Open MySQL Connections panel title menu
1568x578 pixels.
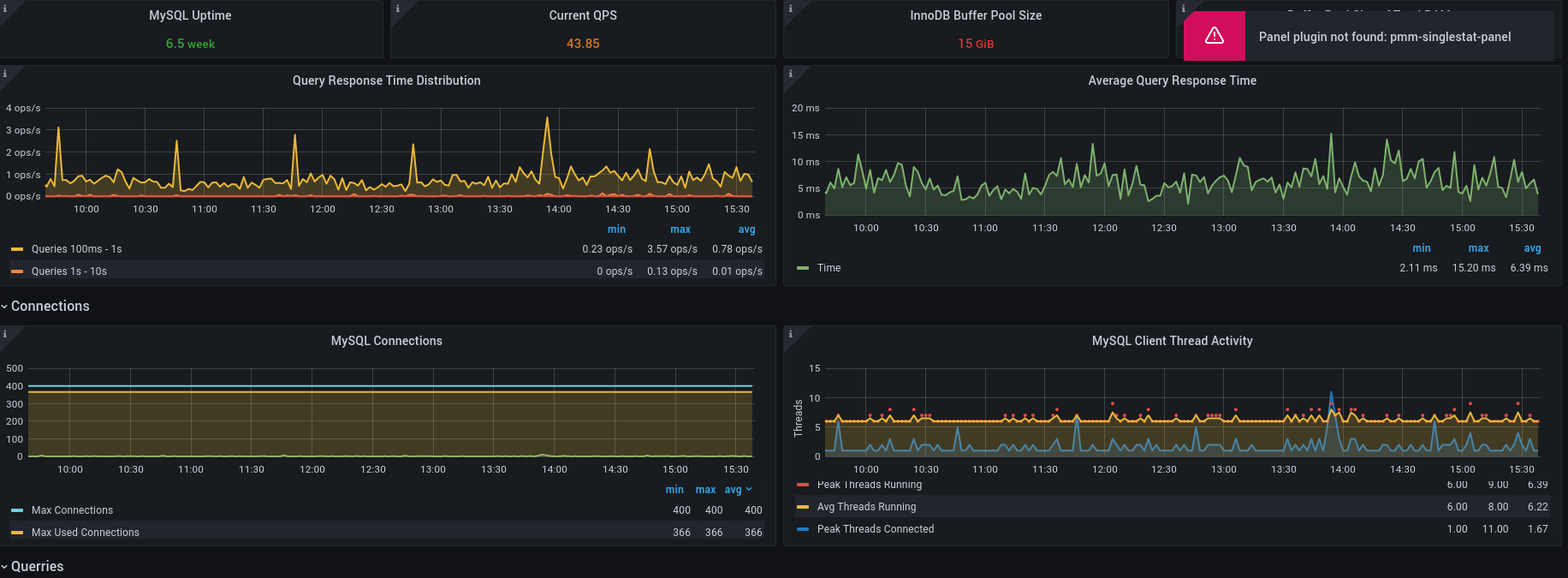click(386, 341)
